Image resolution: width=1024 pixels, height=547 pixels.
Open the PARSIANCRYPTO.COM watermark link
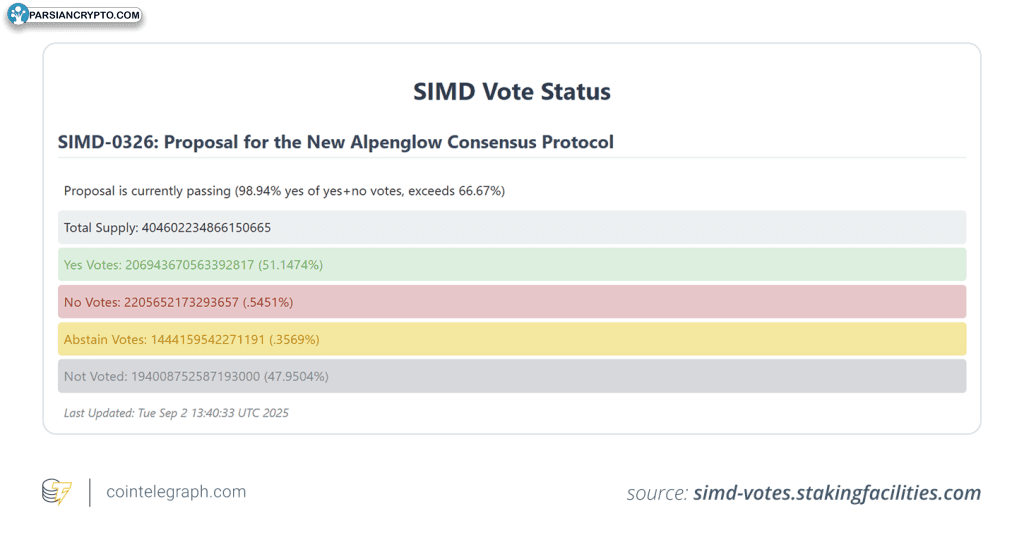tap(84, 15)
